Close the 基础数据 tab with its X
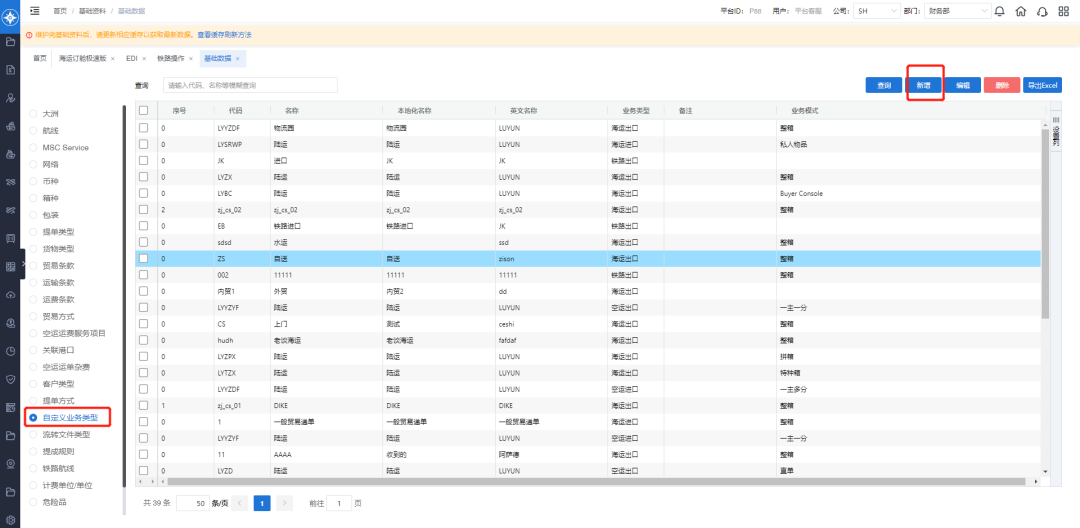 click(x=237, y=59)
